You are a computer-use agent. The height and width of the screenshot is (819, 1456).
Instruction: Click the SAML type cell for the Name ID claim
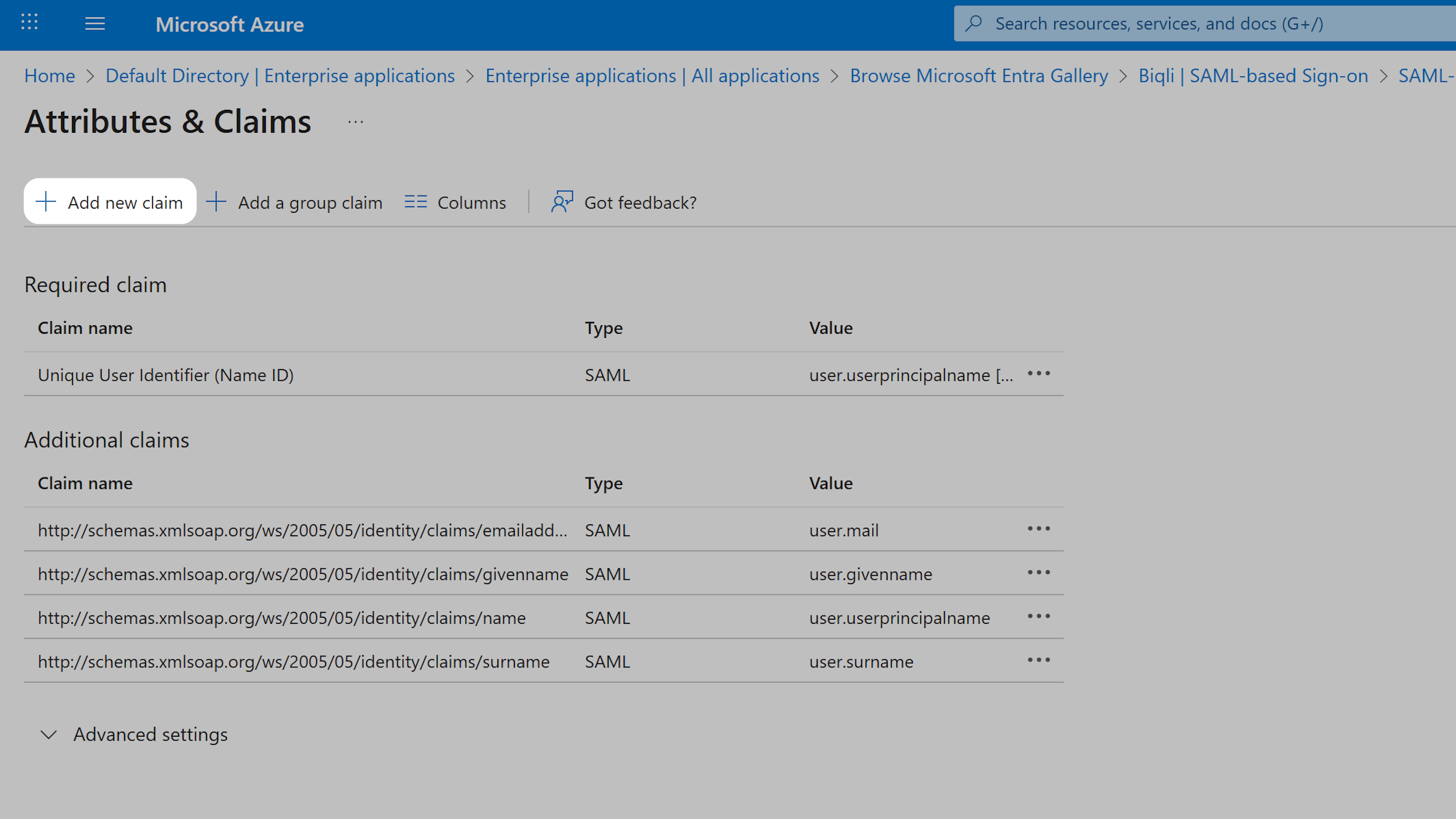607,375
